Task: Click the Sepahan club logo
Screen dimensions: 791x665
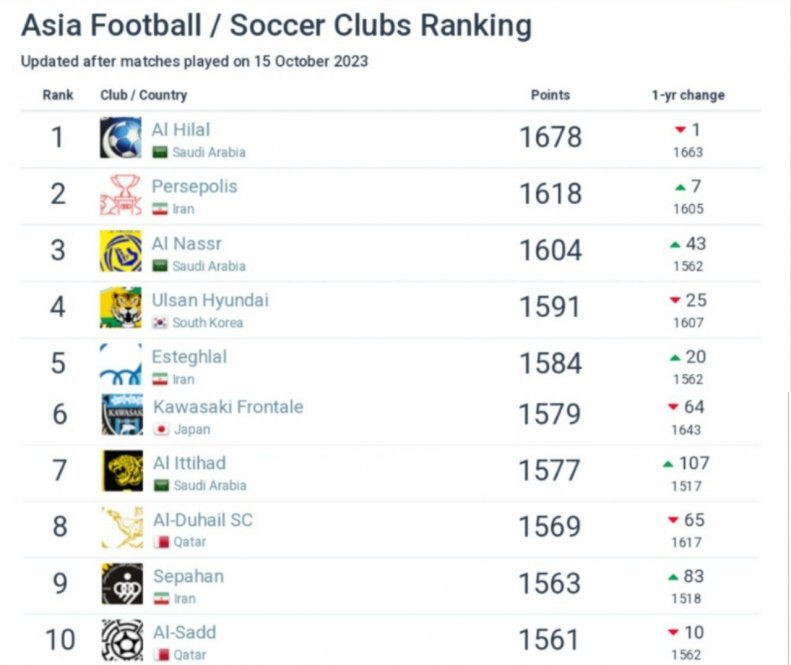Action: pos(120,584)
